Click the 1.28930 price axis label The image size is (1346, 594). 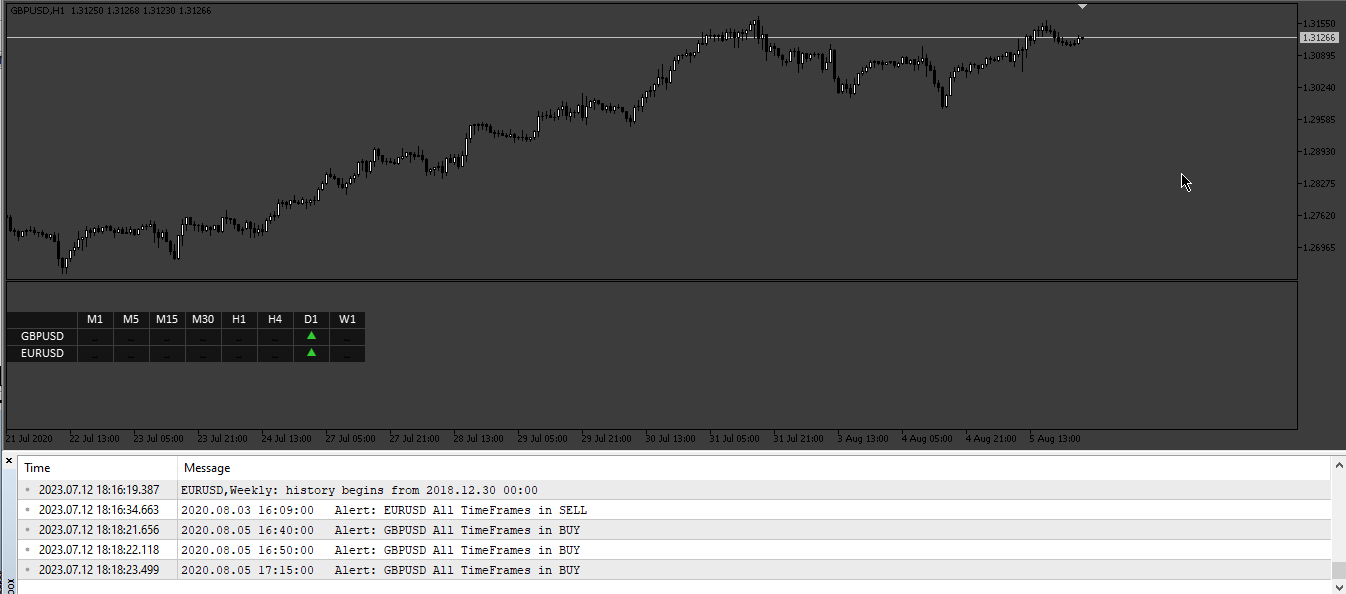(x=1320, y=151)
